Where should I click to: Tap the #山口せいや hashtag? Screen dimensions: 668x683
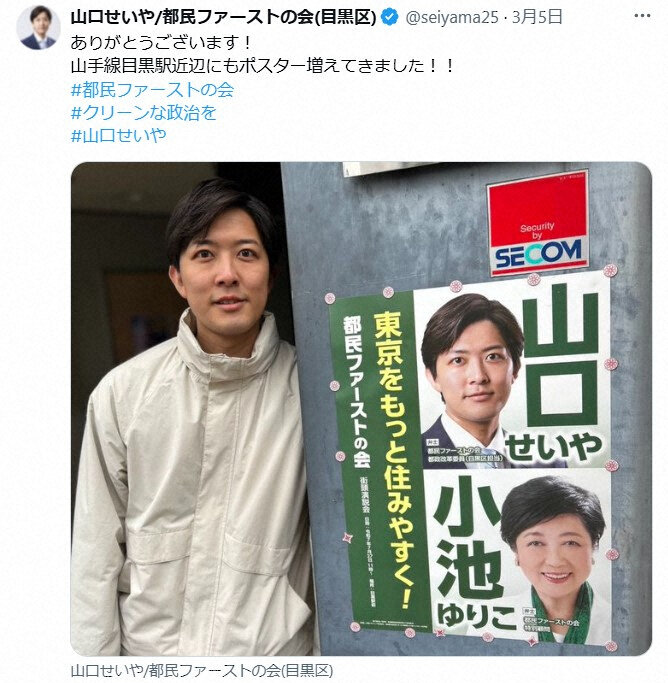[118, 135]
